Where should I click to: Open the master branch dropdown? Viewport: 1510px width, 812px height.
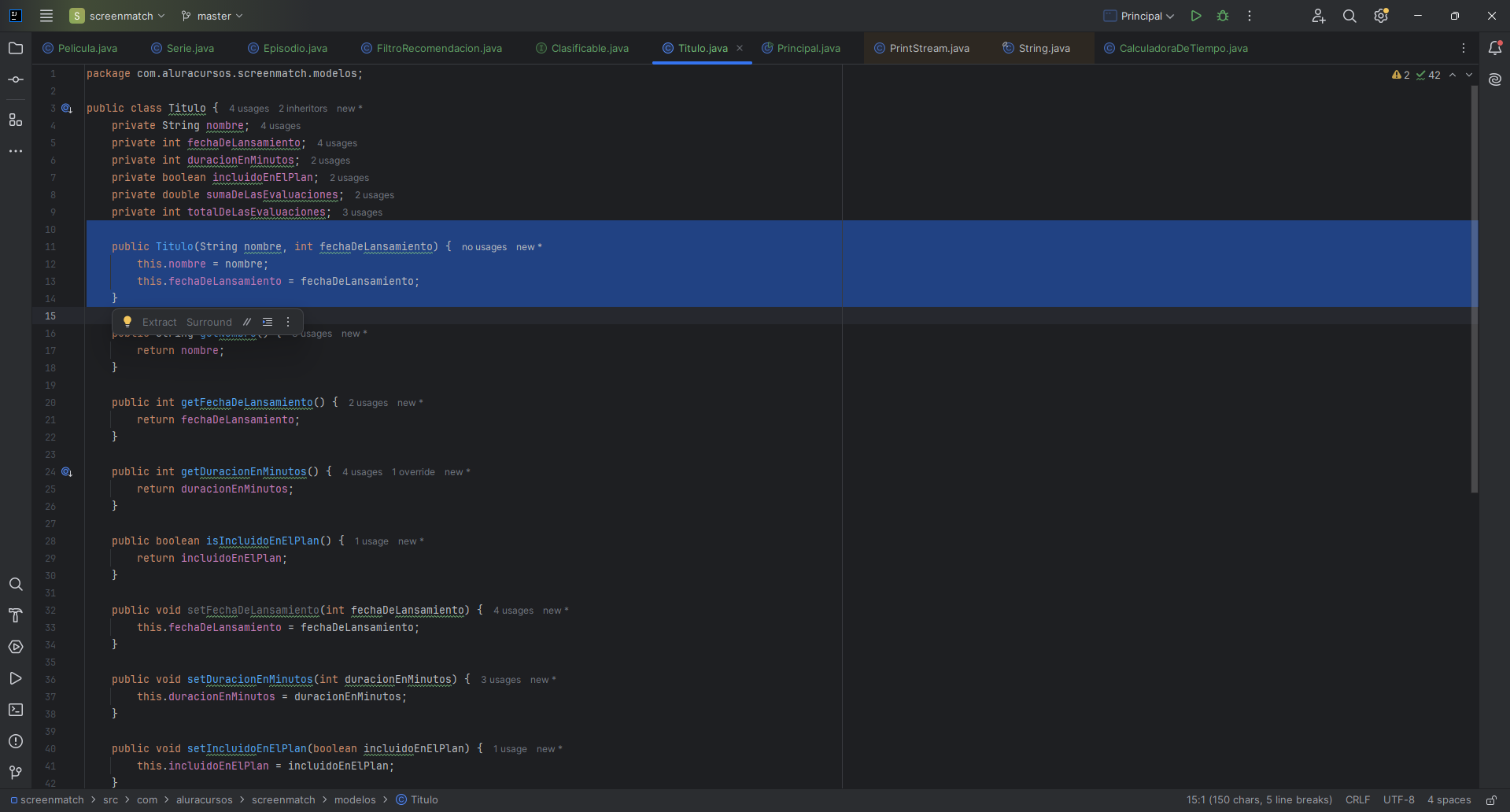[212, 16]
